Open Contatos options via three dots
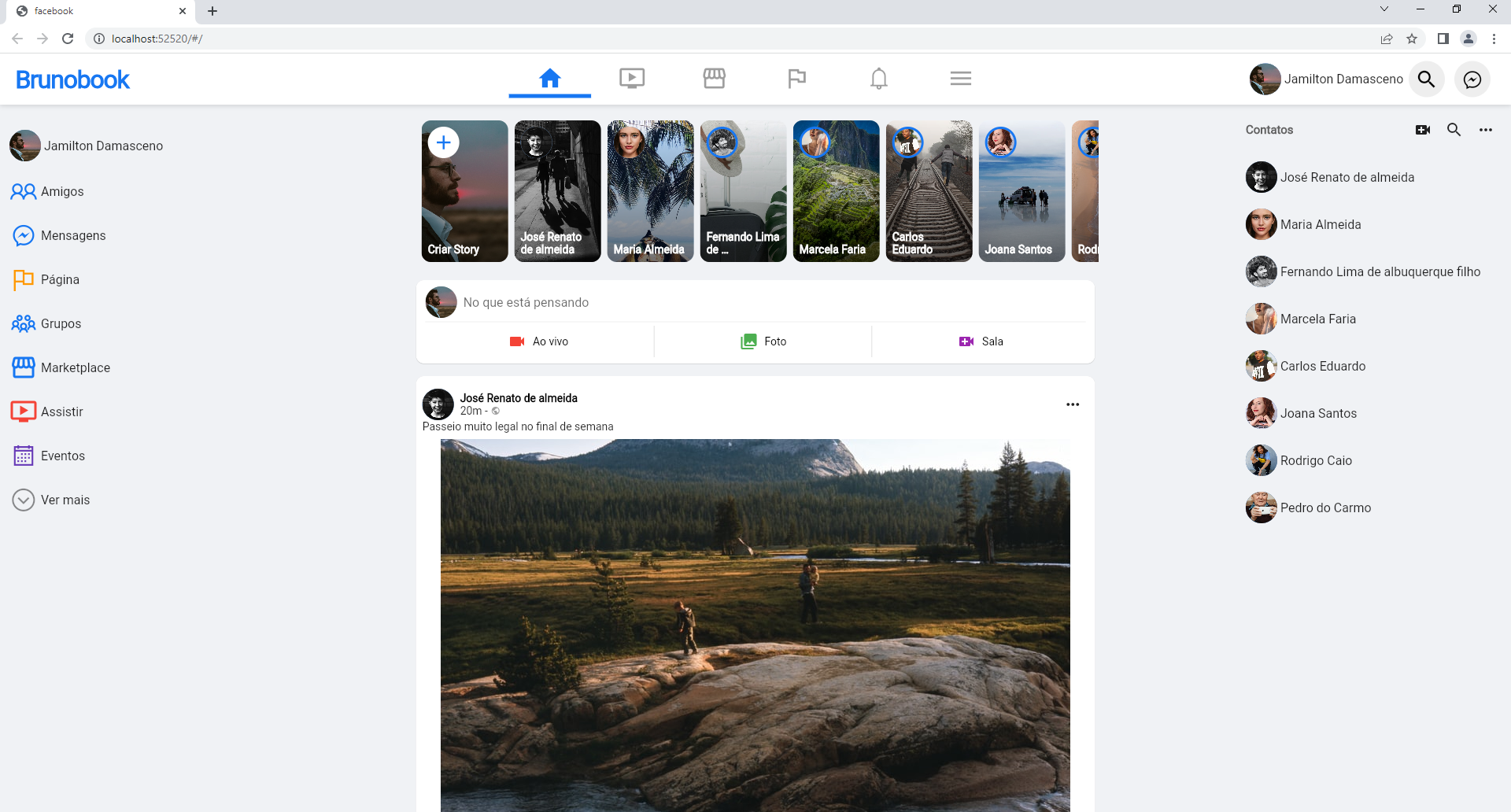Viewport: 1511px width, 812px height. coord(1486,130)
